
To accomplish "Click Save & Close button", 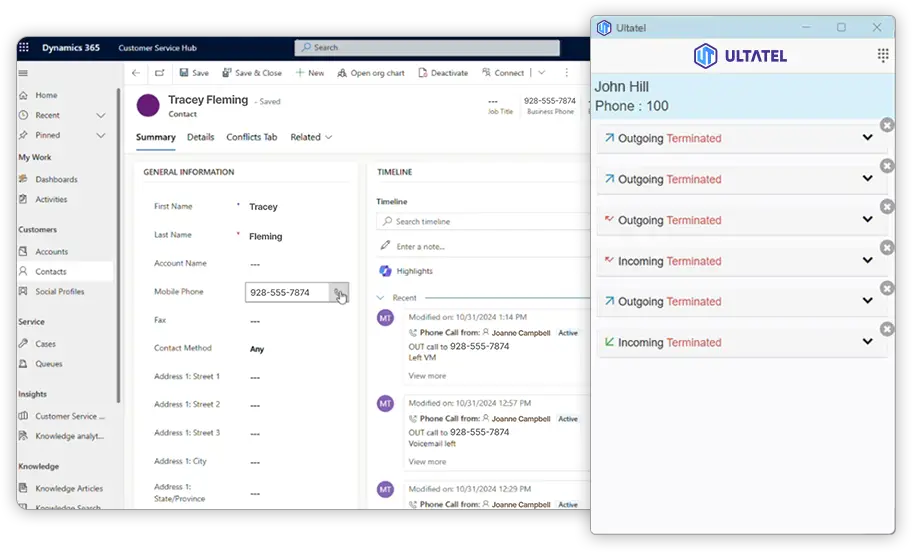I will pyautogui.click(x=251, y=73).
